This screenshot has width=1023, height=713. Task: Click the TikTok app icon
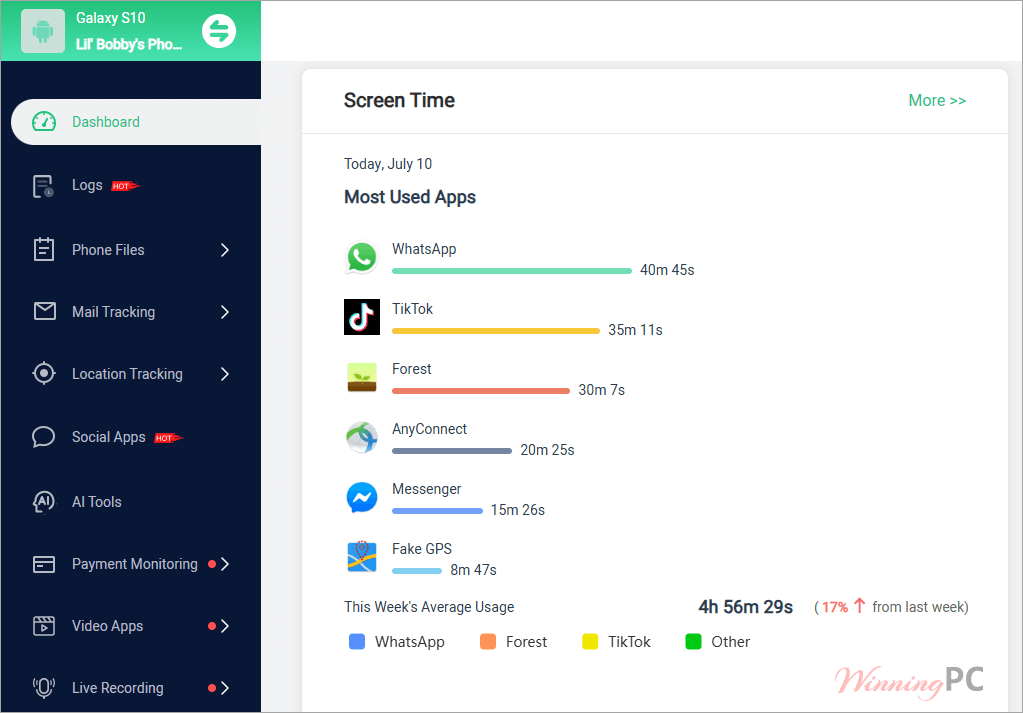(361, 317)
